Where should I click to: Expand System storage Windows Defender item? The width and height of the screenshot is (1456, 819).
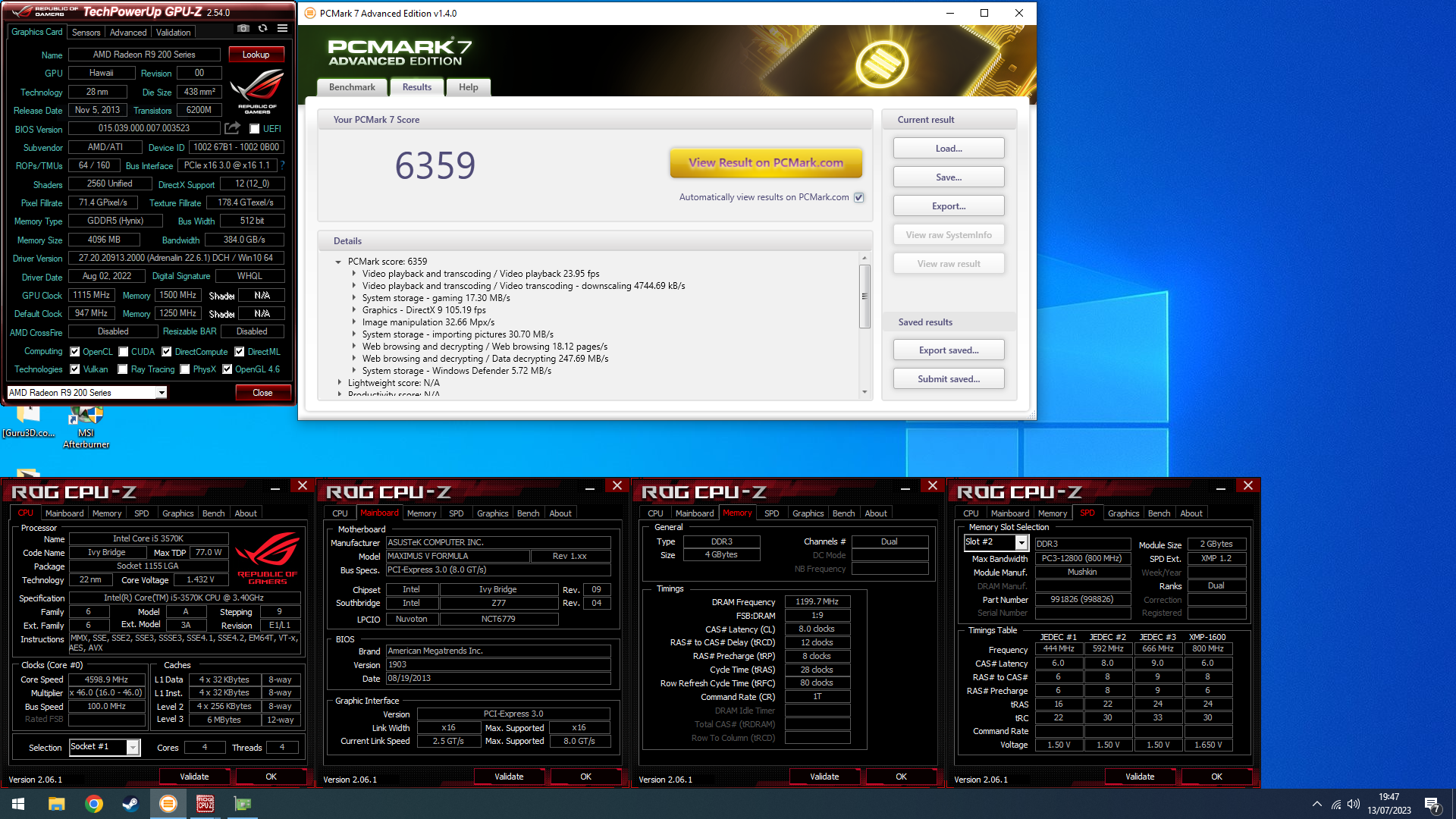tap(353, 371)
